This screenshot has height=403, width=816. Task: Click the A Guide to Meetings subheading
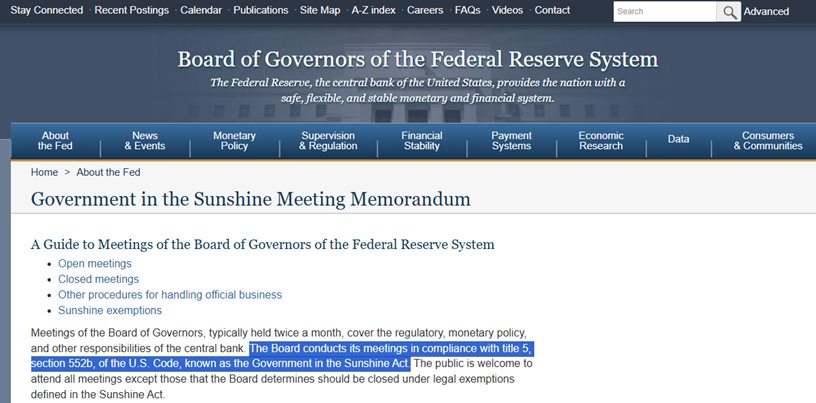[262, 244]
